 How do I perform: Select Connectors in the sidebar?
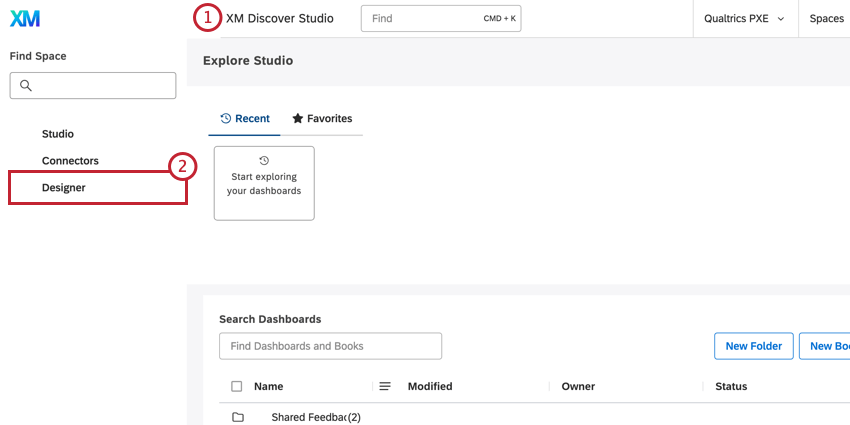coord(70,161)
